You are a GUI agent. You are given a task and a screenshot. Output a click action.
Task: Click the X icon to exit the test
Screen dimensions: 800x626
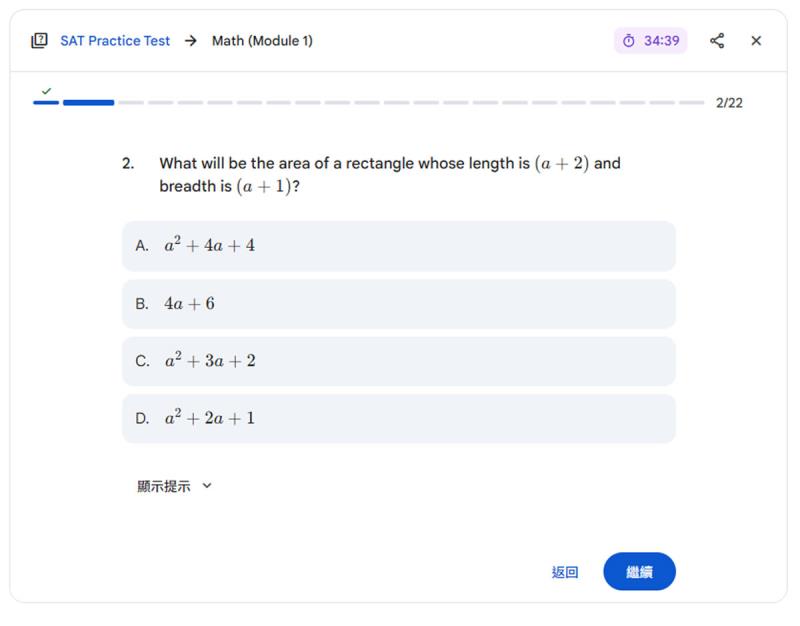click(756, 40)
